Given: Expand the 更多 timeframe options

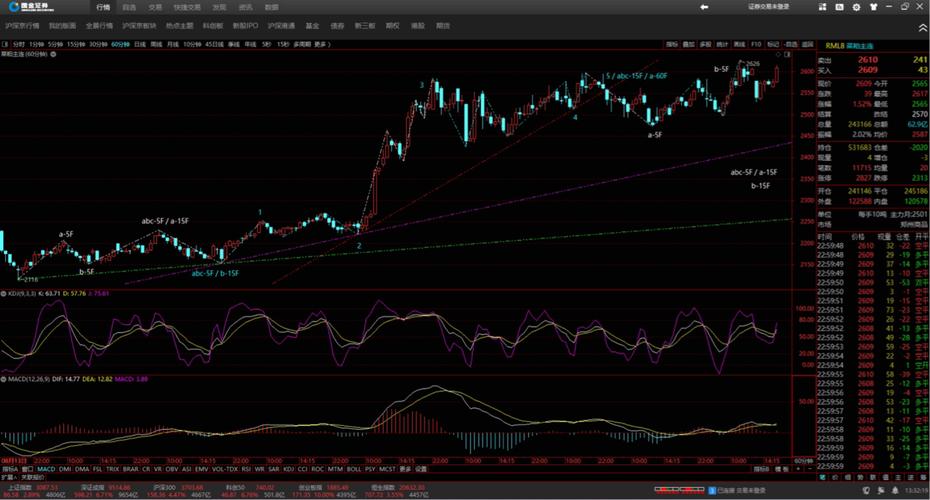Looking at the screenshot, I should (321, 44).
